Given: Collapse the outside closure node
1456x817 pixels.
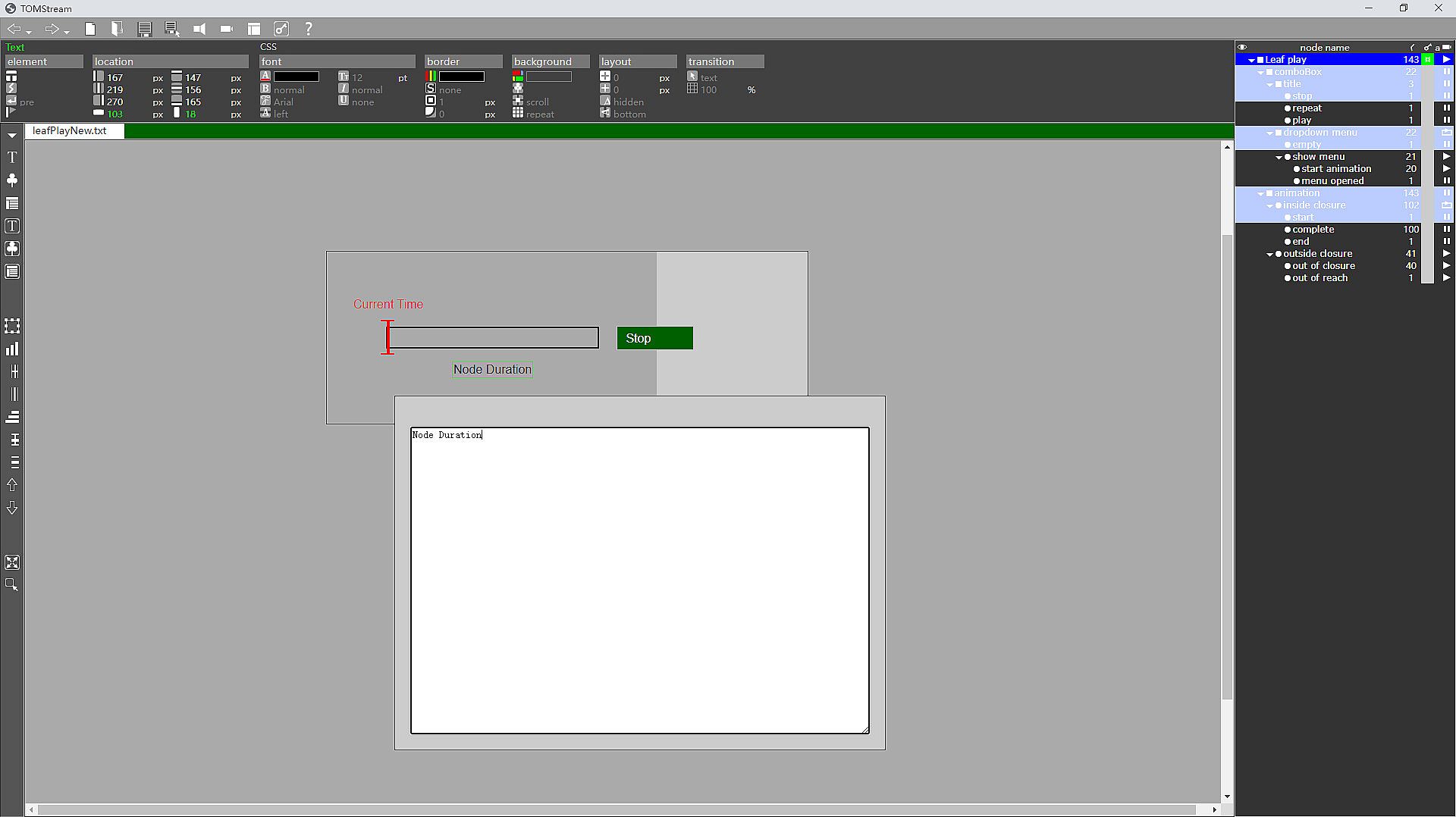Looking at the screenshot, I should coord(1269,254).
